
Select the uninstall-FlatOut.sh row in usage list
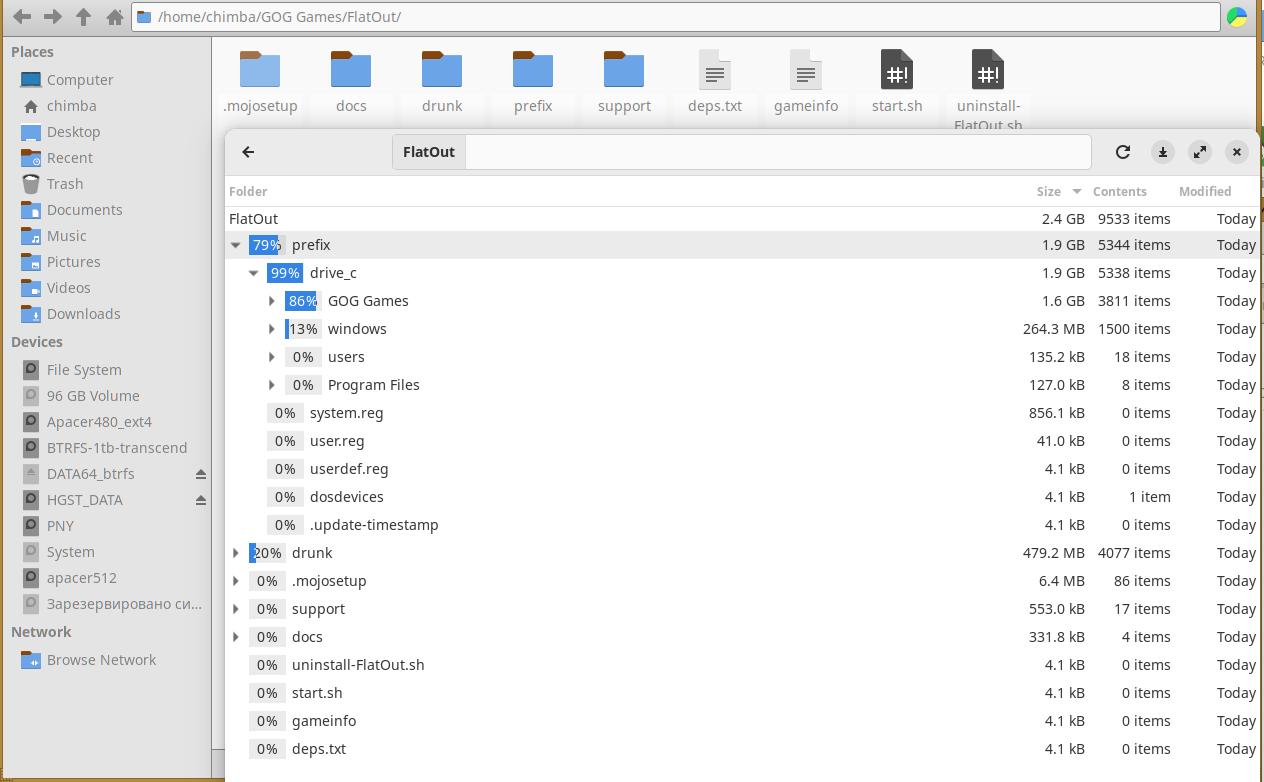(x=742, y=665)
